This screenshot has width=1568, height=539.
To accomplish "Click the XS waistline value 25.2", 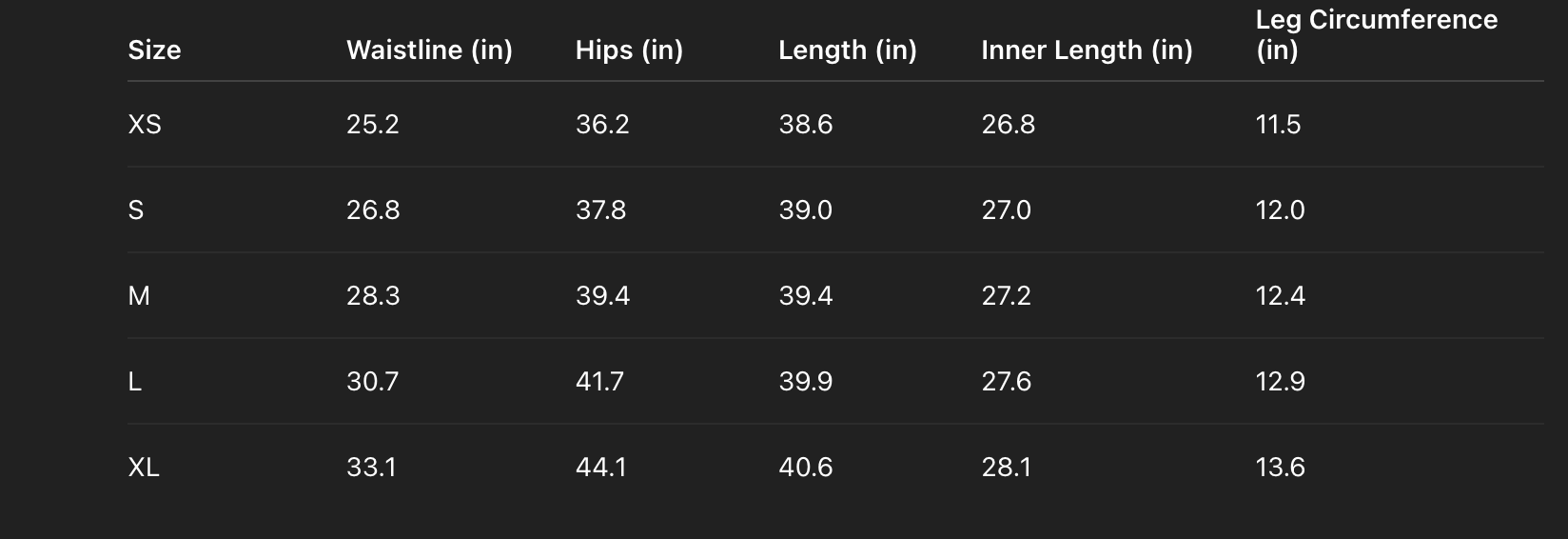I will pyautogui.click(x=373, y=125).
